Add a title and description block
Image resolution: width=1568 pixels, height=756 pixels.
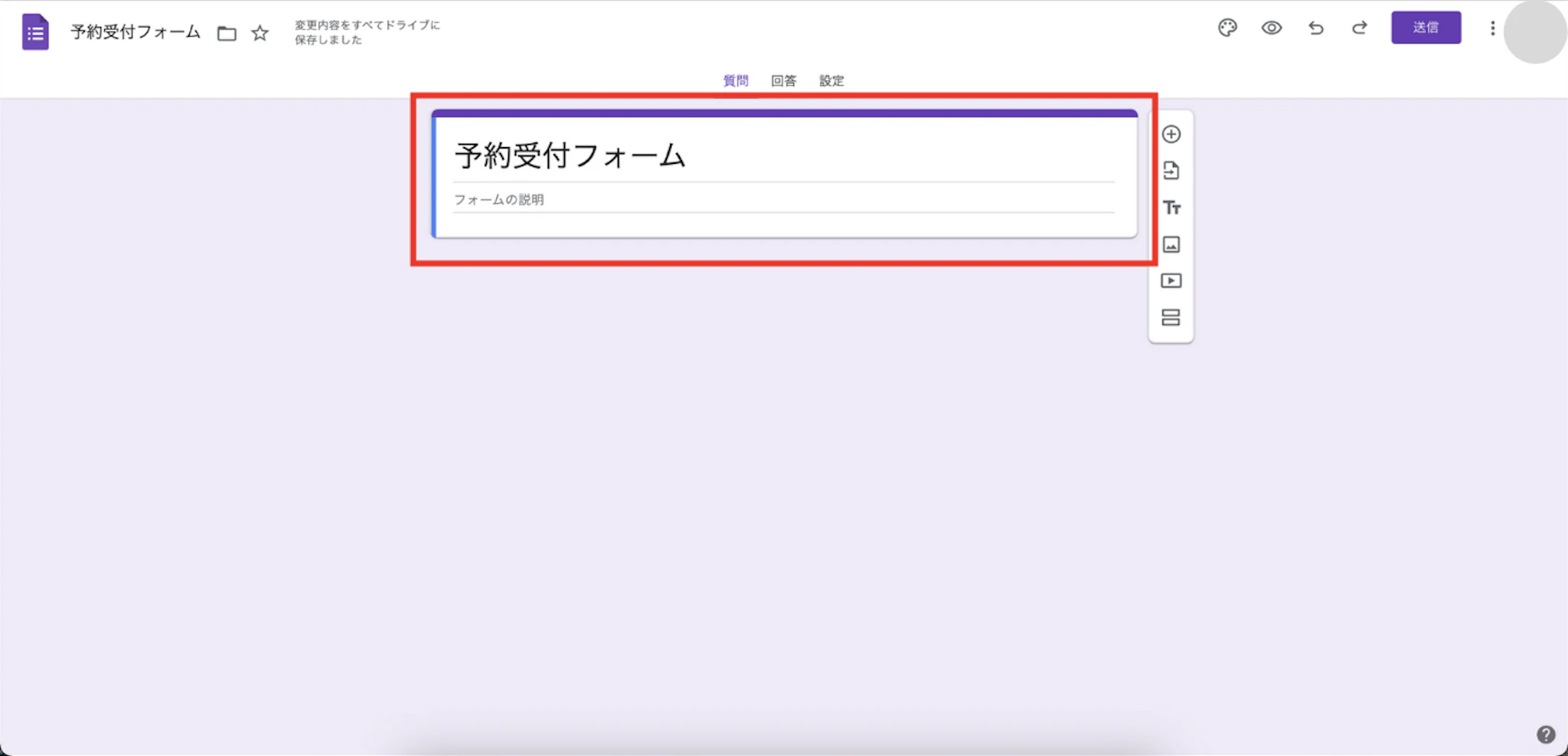(1172, 208)
